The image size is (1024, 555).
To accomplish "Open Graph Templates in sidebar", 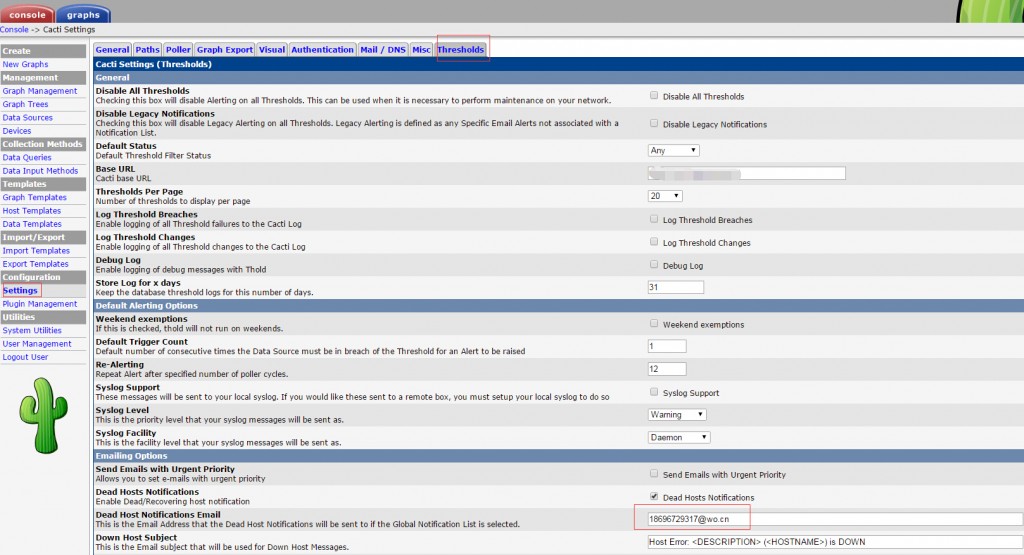I will (35, 197).
